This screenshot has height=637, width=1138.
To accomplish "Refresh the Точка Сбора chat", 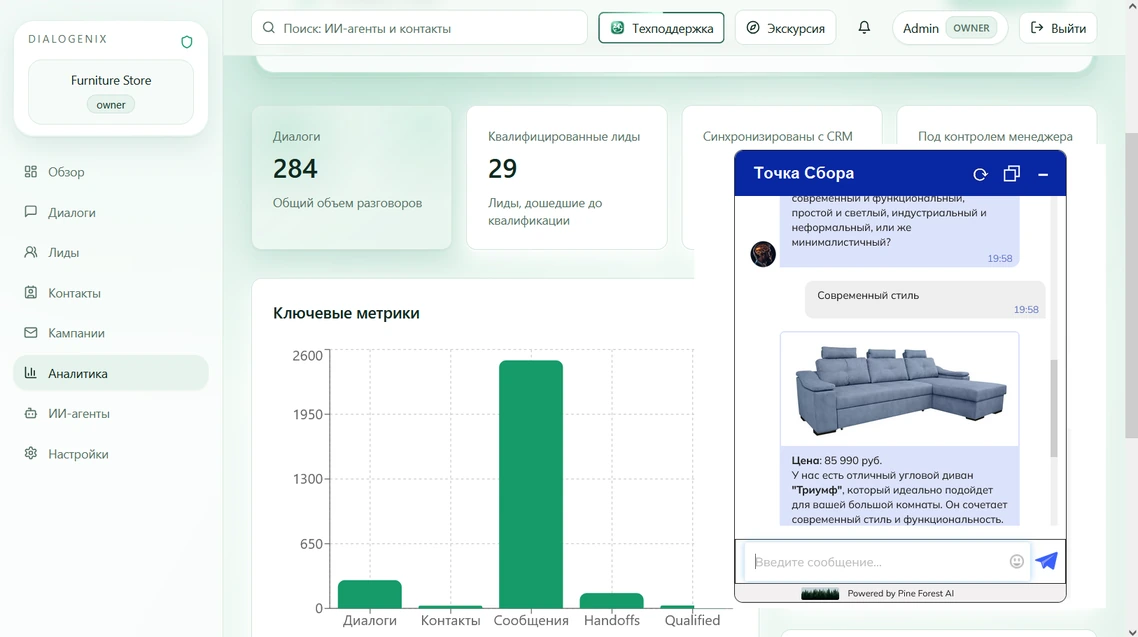I will click(980, 174).
